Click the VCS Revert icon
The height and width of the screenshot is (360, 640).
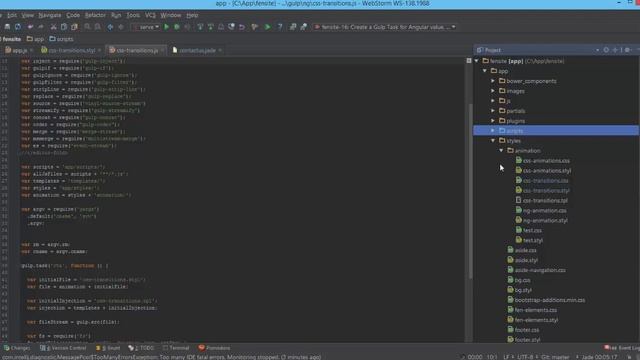(x=242, y=27)
